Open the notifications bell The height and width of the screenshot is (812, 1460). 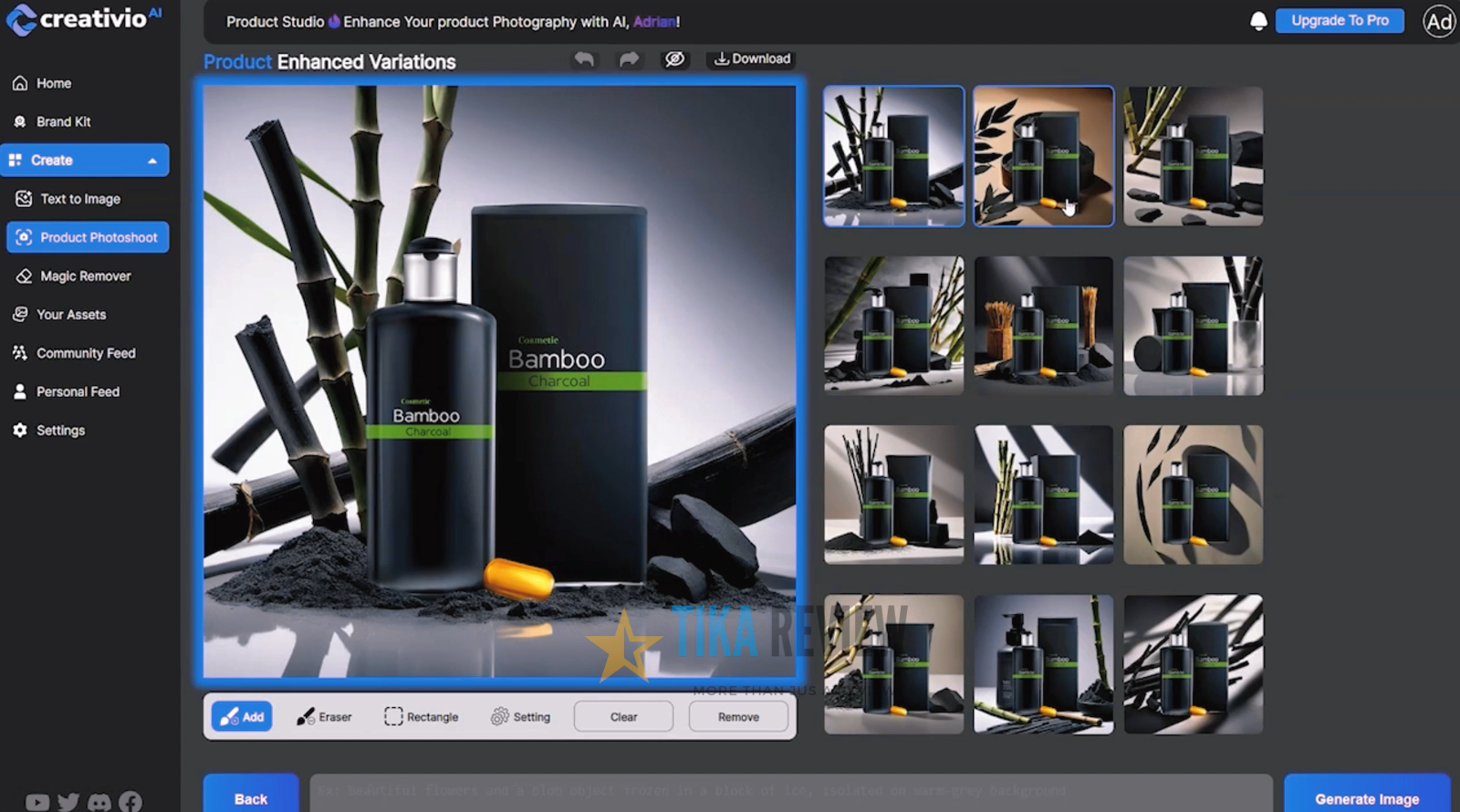point(1258,21)
